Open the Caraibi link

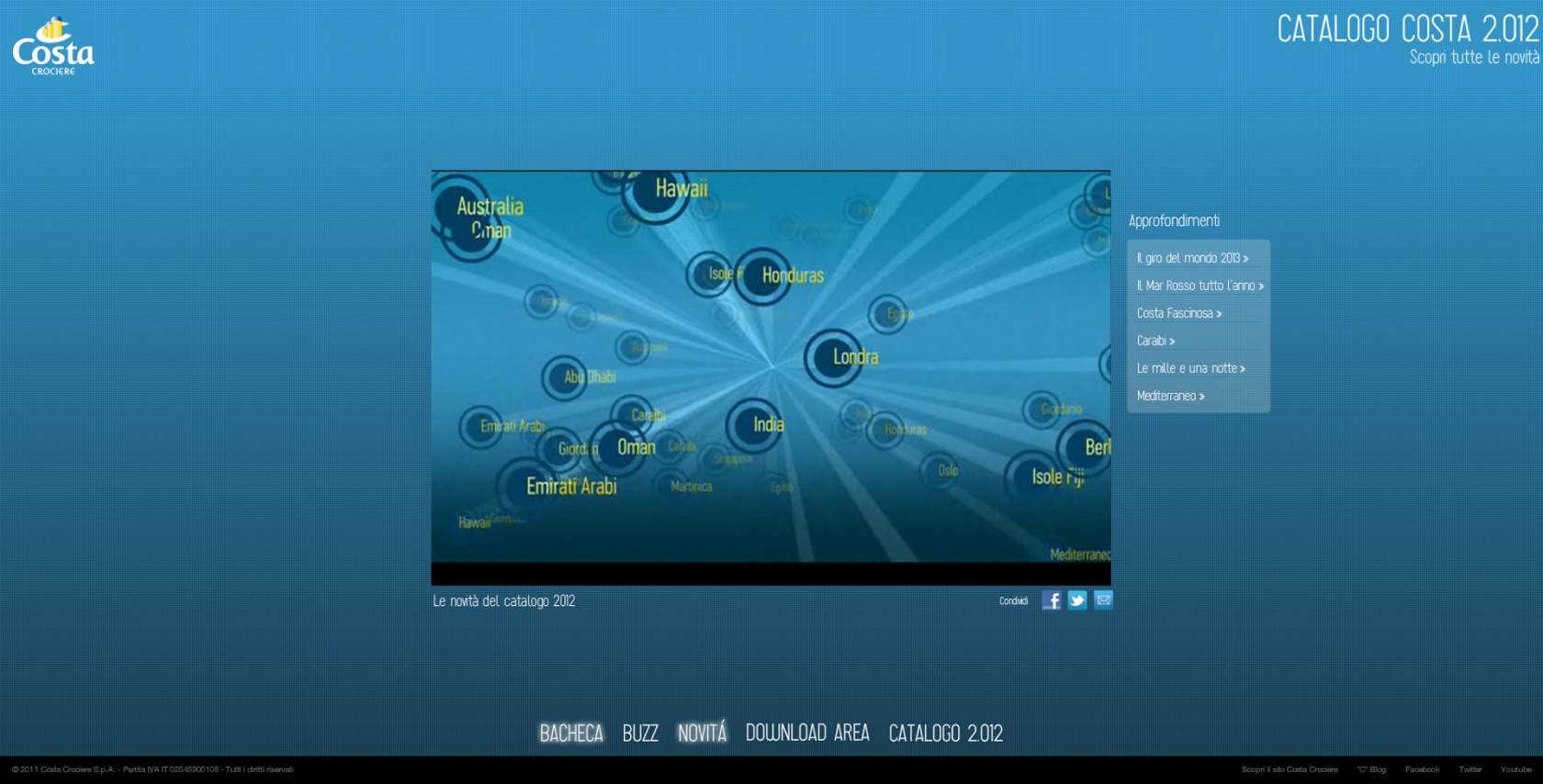click(1155, 341)
